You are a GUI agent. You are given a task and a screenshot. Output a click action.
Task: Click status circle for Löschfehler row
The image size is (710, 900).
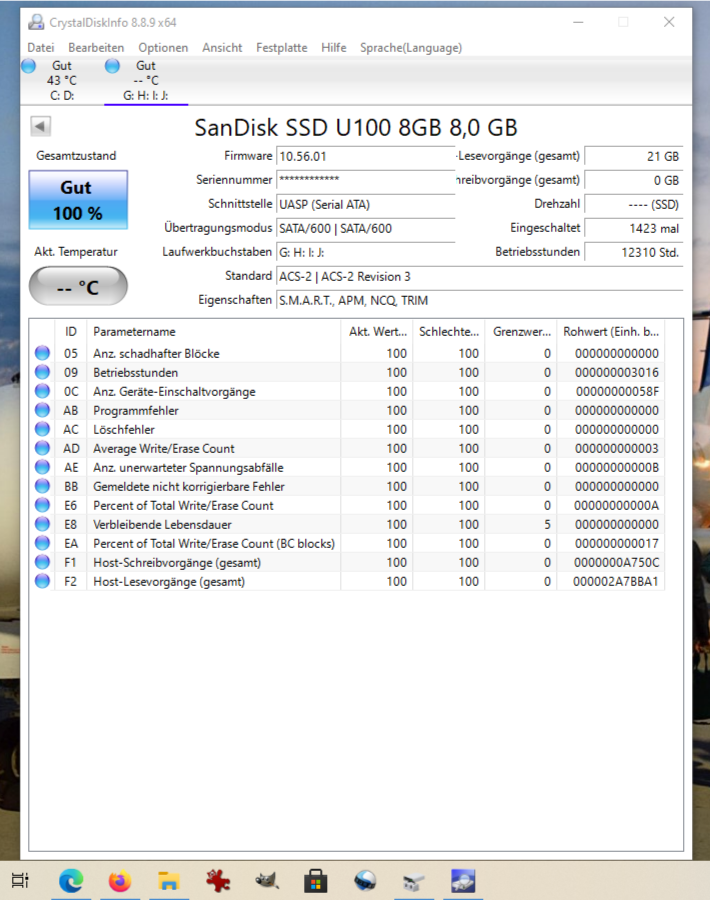42,429
